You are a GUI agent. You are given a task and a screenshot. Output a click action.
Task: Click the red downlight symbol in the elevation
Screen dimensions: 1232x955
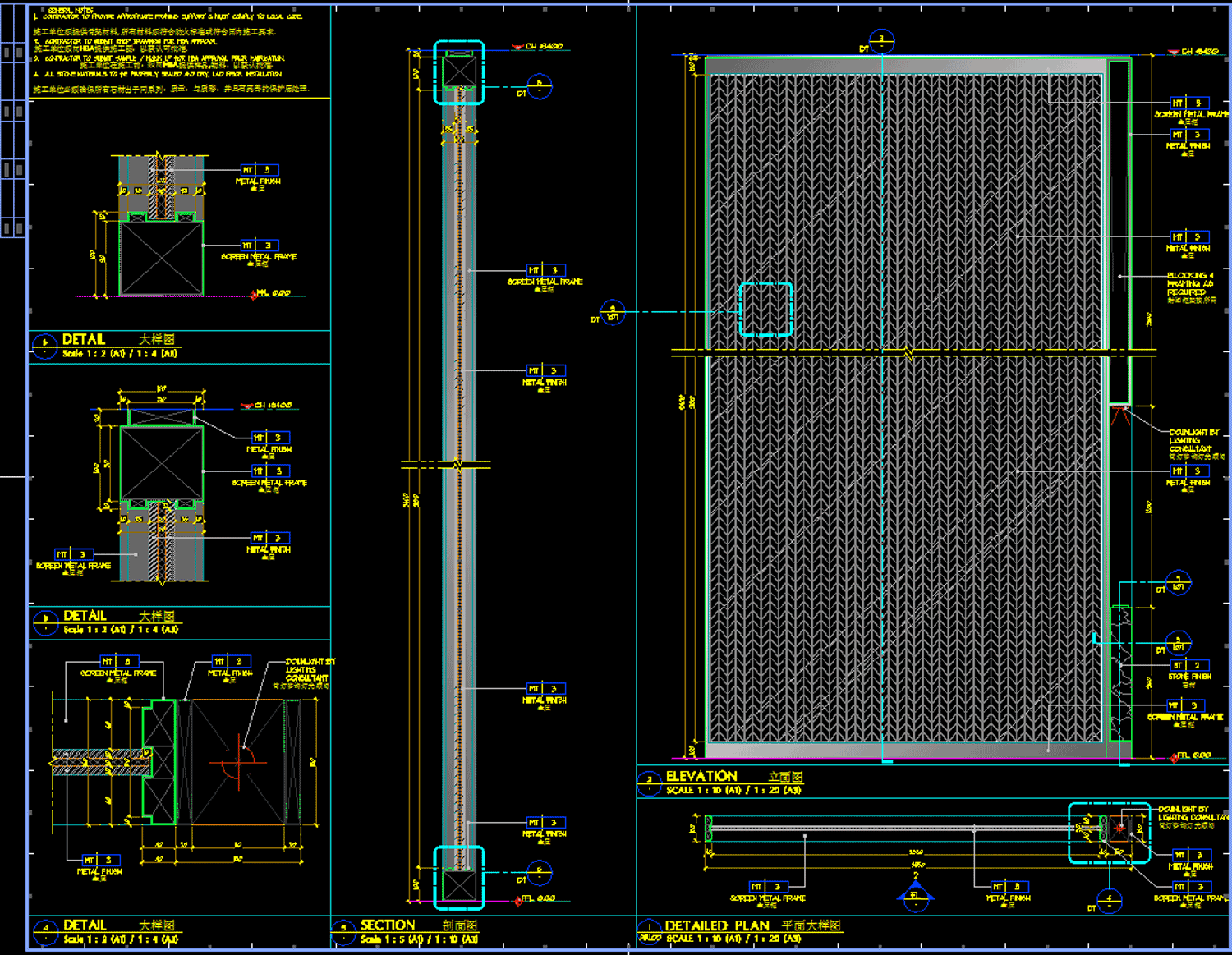point(1119,415)
